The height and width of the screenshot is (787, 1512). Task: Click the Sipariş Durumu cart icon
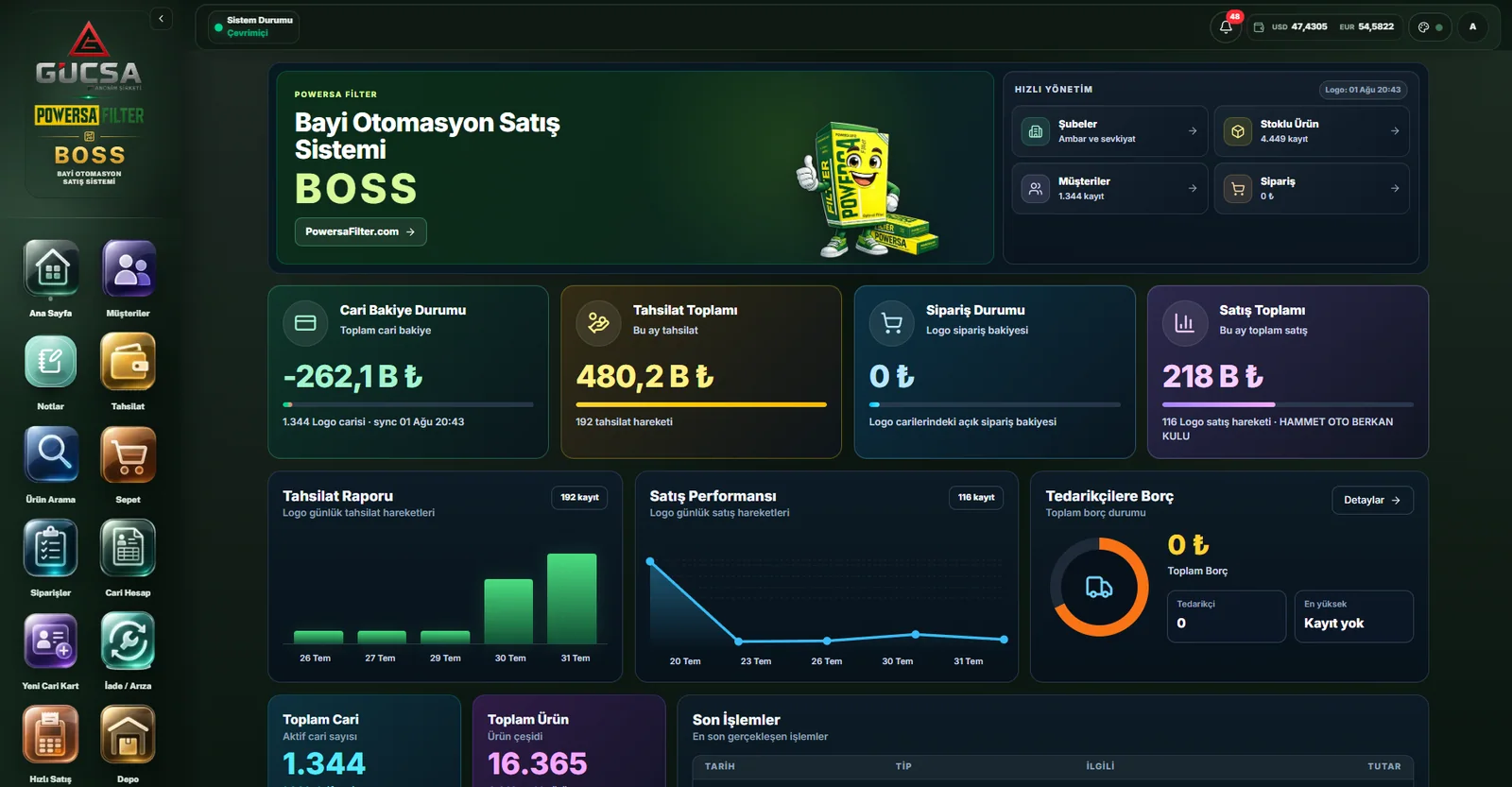892,323
